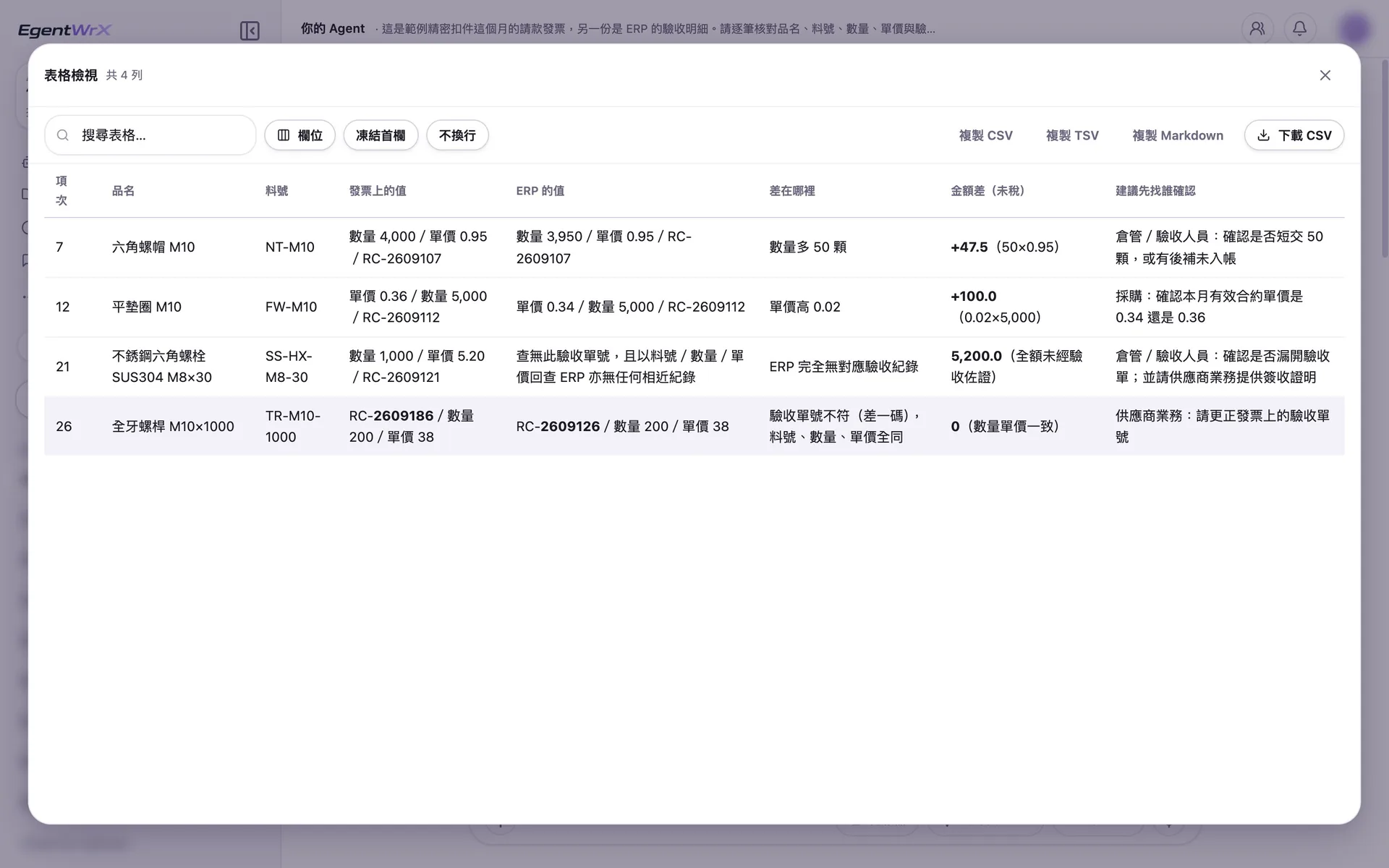Screen dimensions: 1389x868
Task: Click 複製 Markdown button
Action: (x=1178, y=135)
